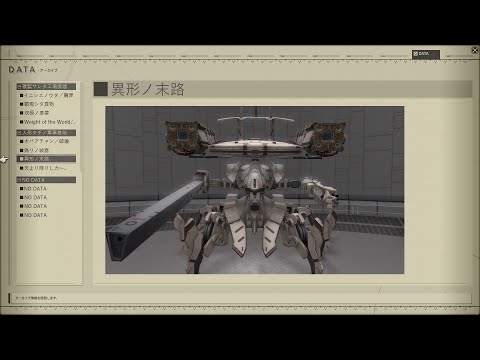Select the second NO DATA entry
This screenshot has width=480, height=360.
point(34,197)
